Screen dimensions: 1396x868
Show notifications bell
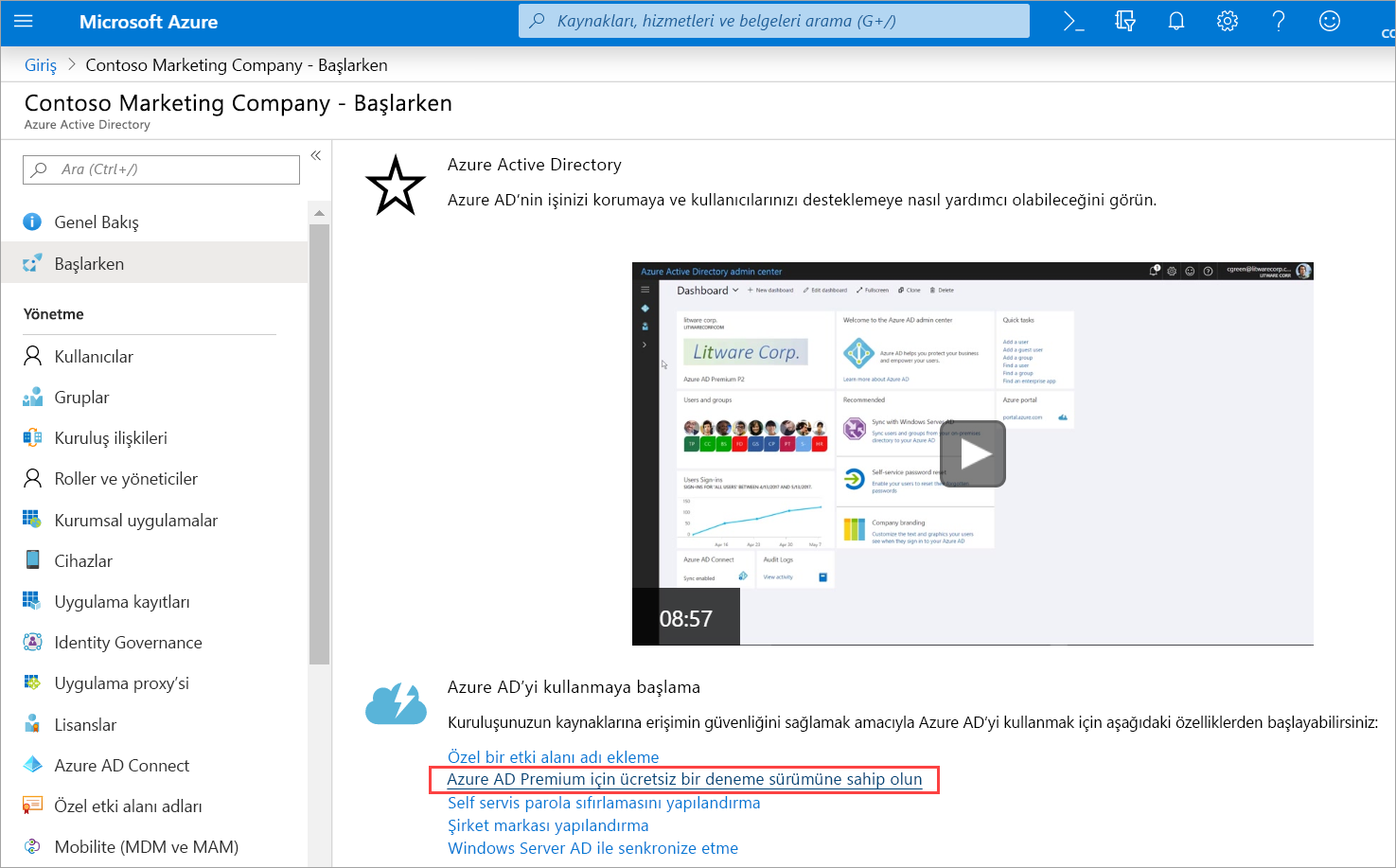tap(1176, 21)
